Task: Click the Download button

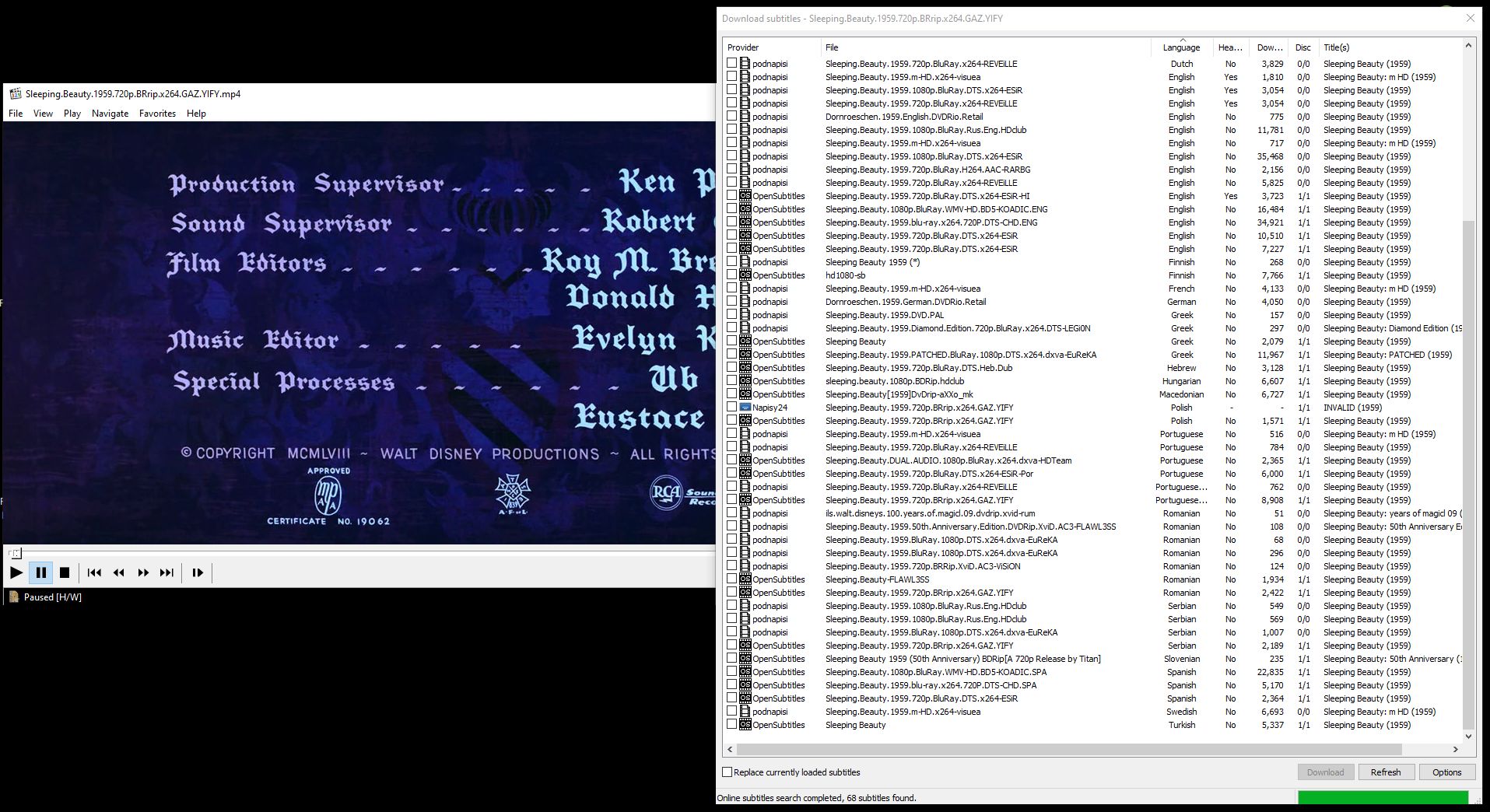Action: click(1325, 772)
